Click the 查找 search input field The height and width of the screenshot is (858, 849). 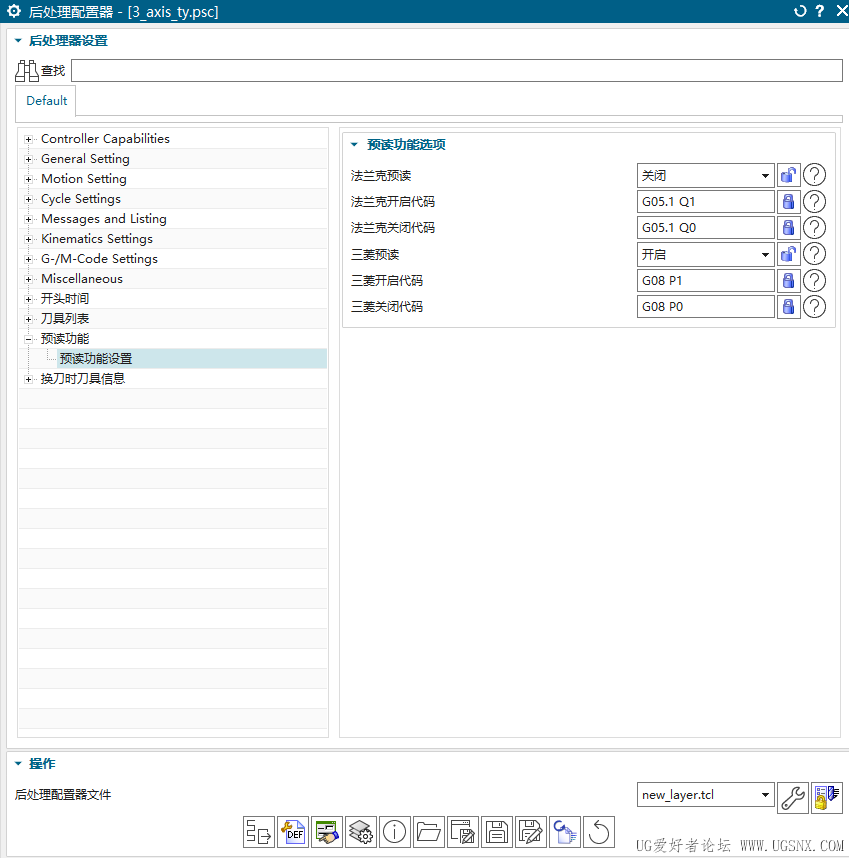click(x=456, y=71)
